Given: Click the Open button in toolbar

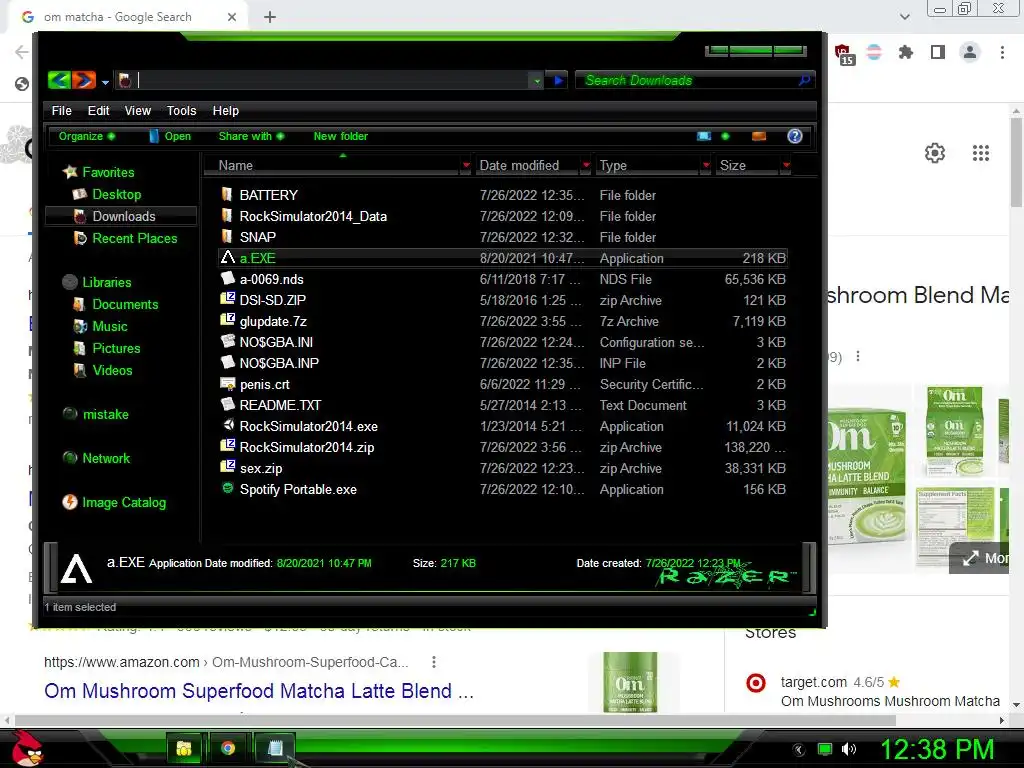Looking at the screenshot, I should (x=170, y=136).
